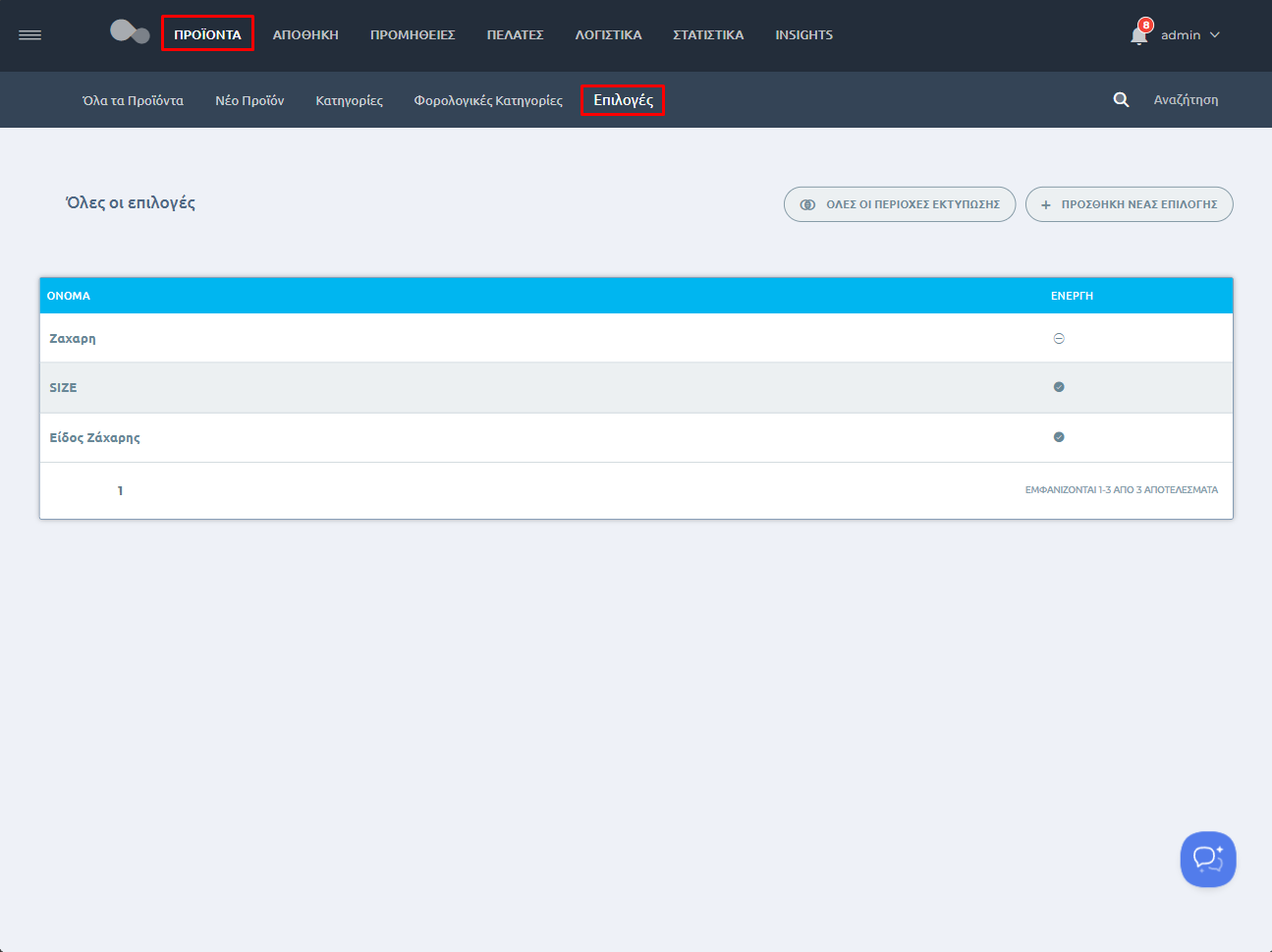Expand the admin user dropdown
The image size is (1272, 952).
pyautogui.click(x=1190, y=35)
